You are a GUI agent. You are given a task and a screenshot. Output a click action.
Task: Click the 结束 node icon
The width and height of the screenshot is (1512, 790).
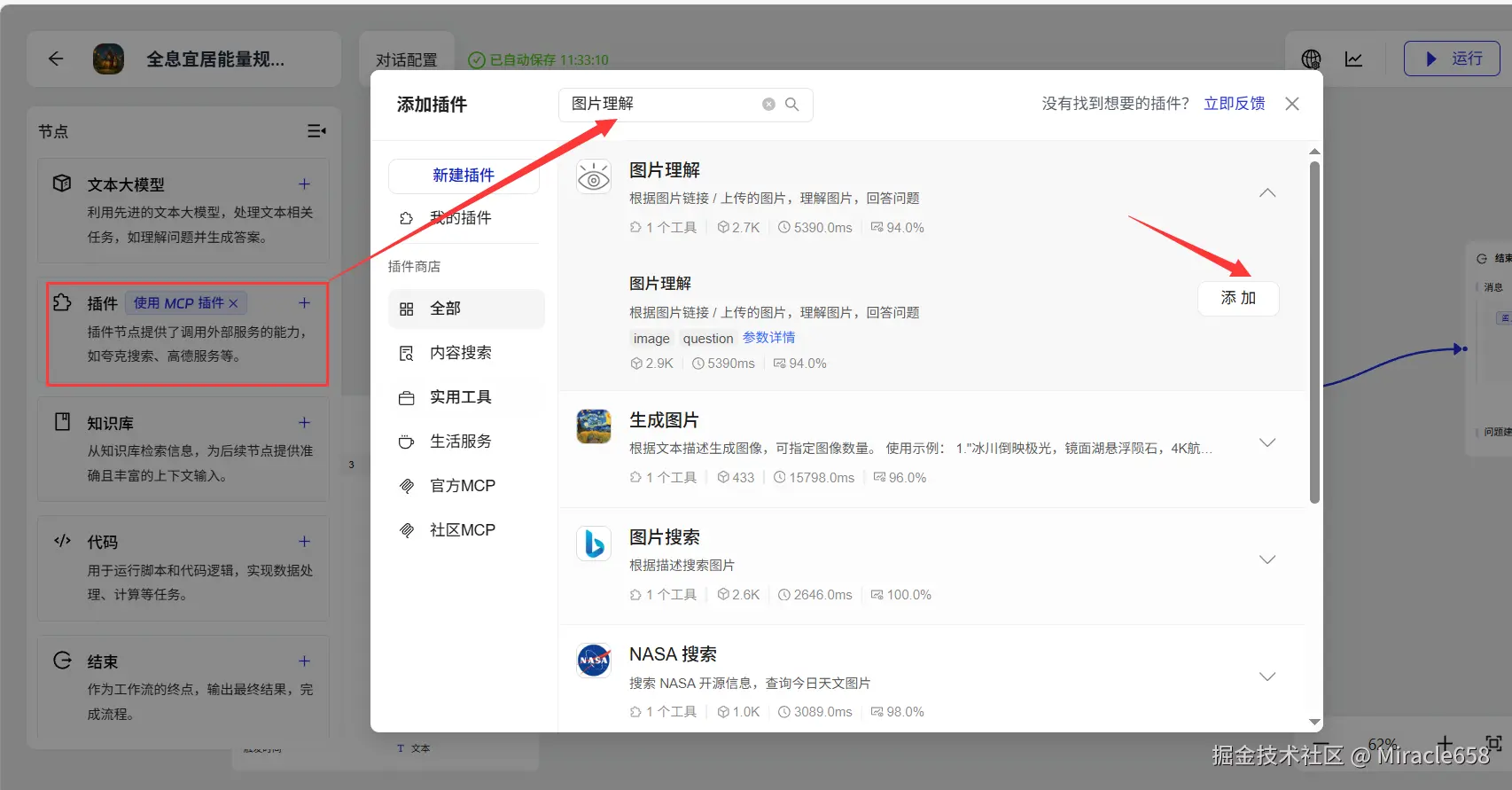point(62,661)
